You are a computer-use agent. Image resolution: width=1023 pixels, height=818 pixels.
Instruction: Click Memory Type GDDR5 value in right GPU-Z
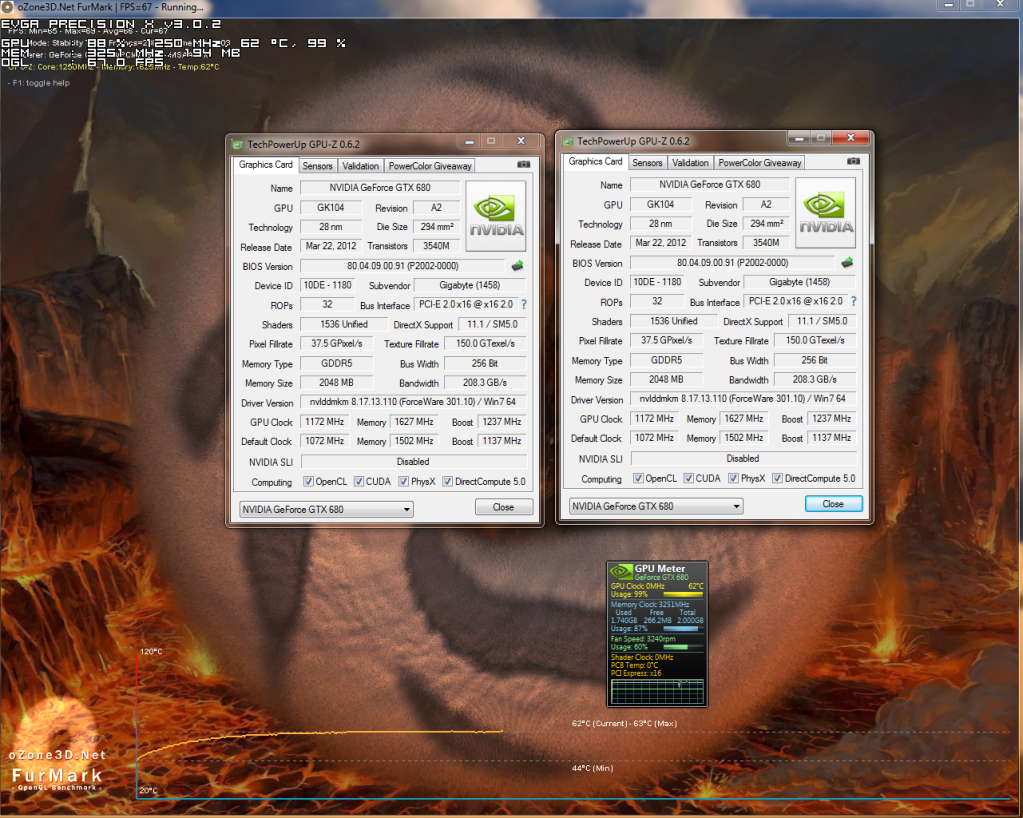666,360
